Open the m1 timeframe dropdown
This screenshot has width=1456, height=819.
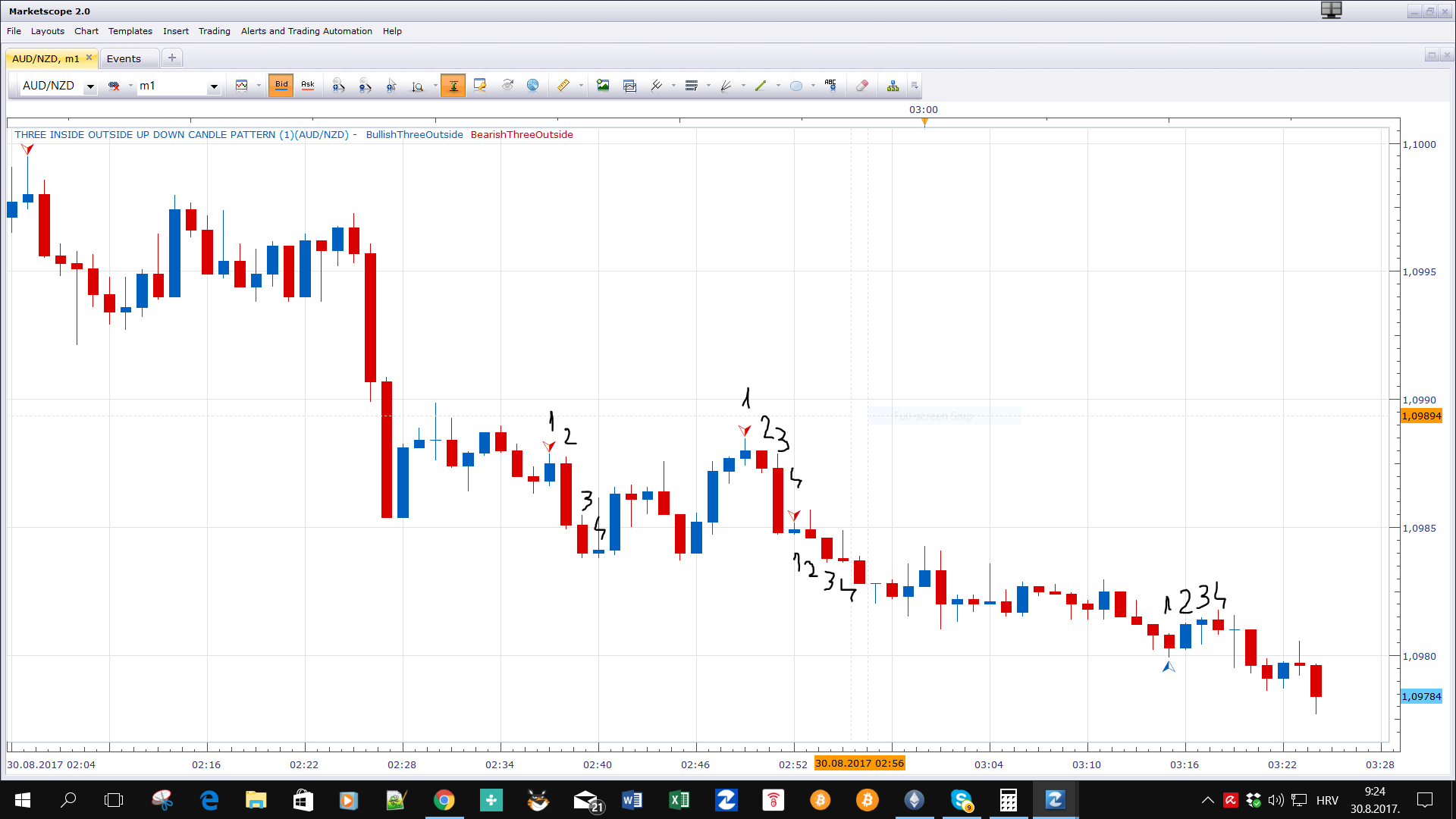(214, 86)
